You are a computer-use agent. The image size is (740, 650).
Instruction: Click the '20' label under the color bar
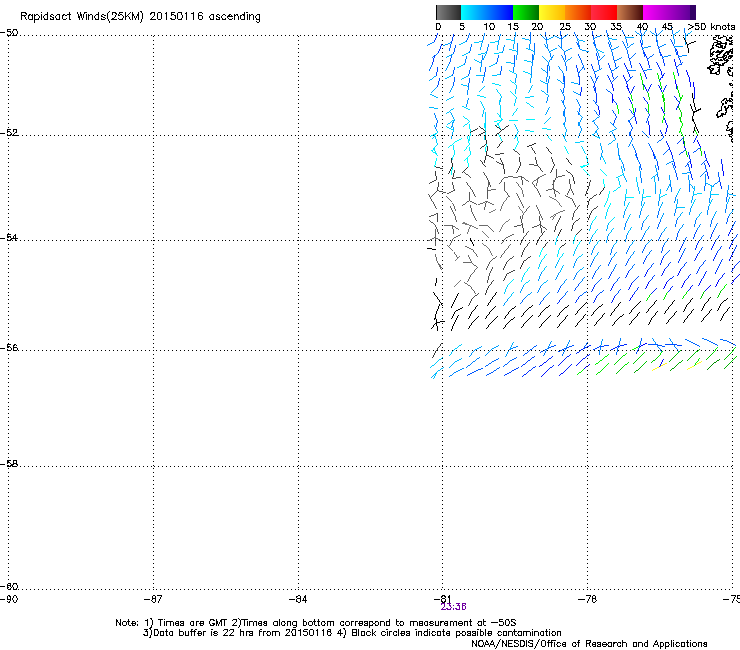[x=537, y=27]
